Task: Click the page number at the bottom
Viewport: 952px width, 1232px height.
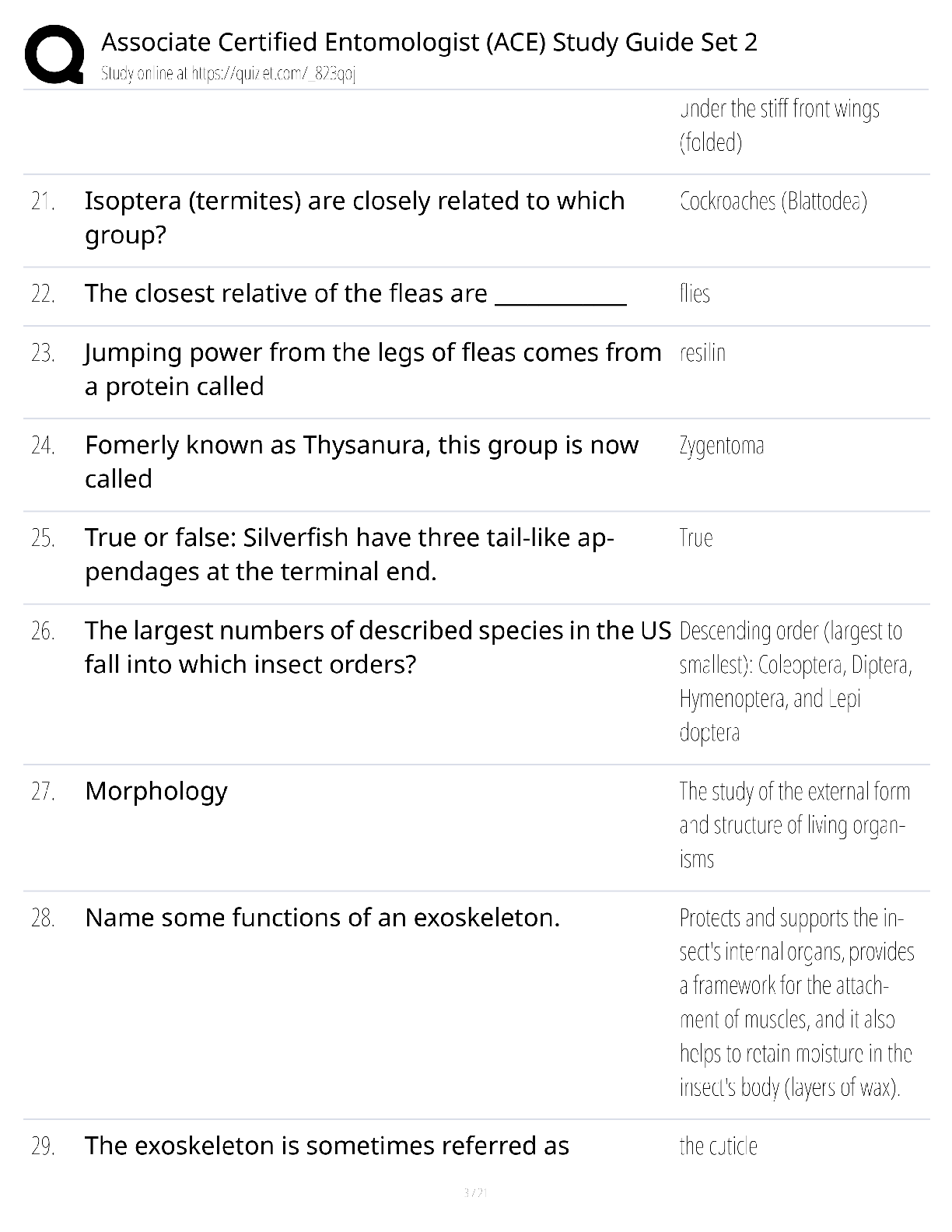Action: click(x=475, y=1192)
